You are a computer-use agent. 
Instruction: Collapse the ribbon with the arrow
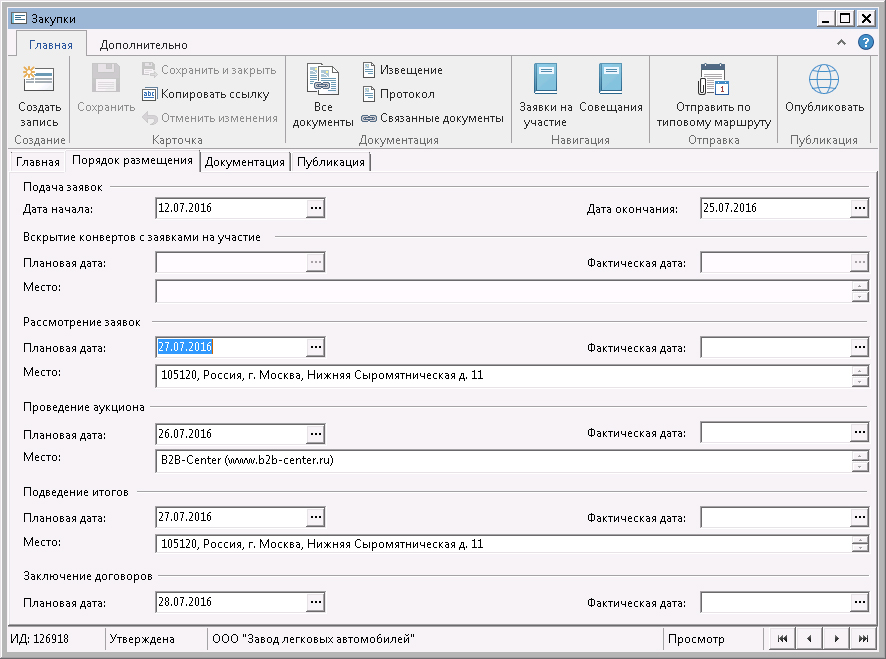(x=841, y=43)
